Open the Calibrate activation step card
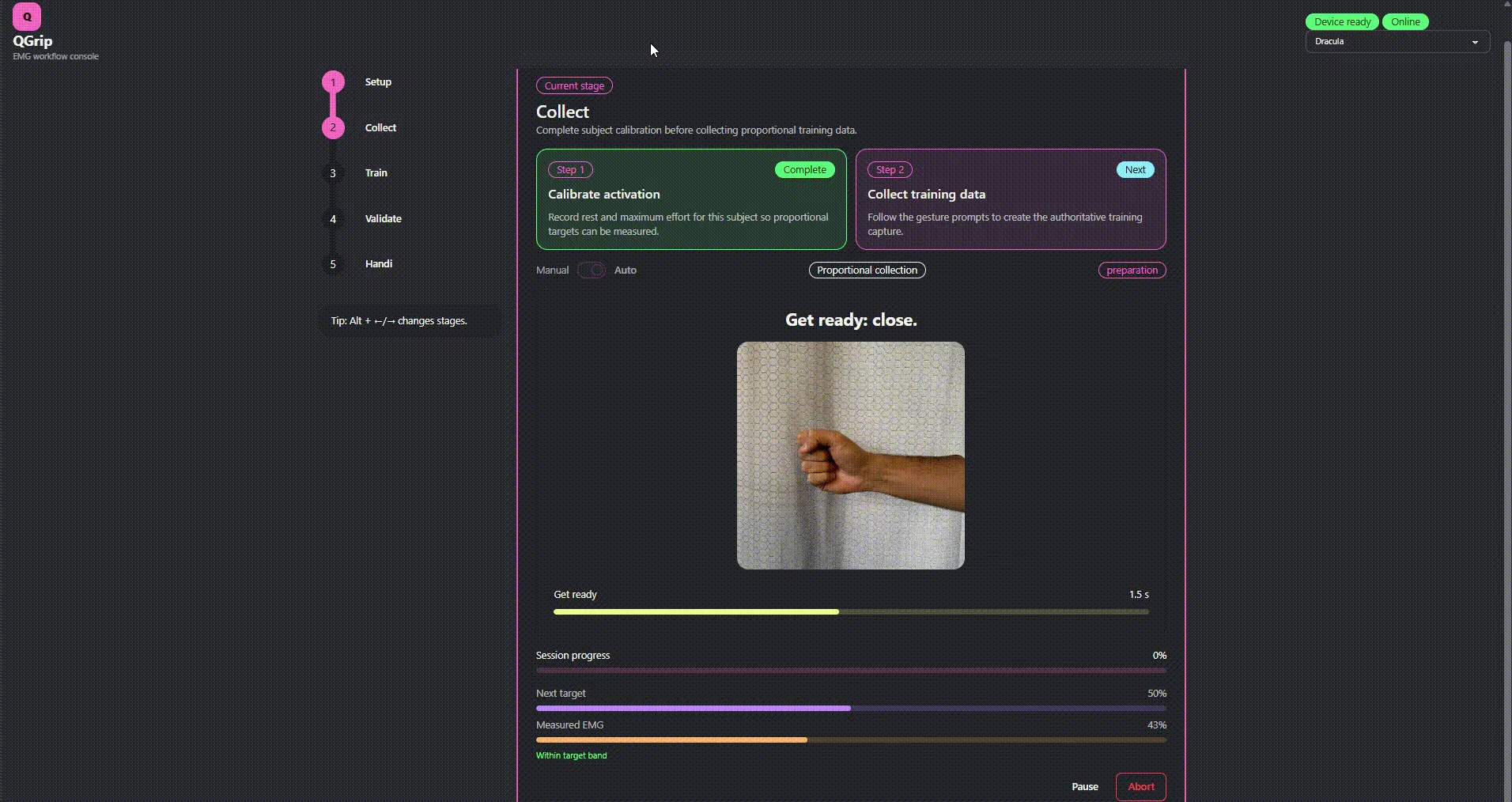 point(691,199)
